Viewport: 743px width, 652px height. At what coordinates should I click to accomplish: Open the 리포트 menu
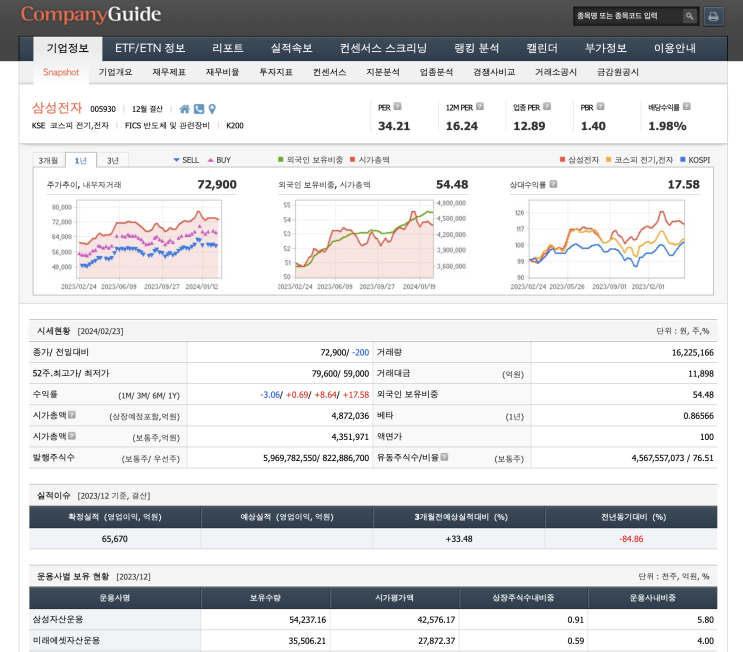(227, 48)
